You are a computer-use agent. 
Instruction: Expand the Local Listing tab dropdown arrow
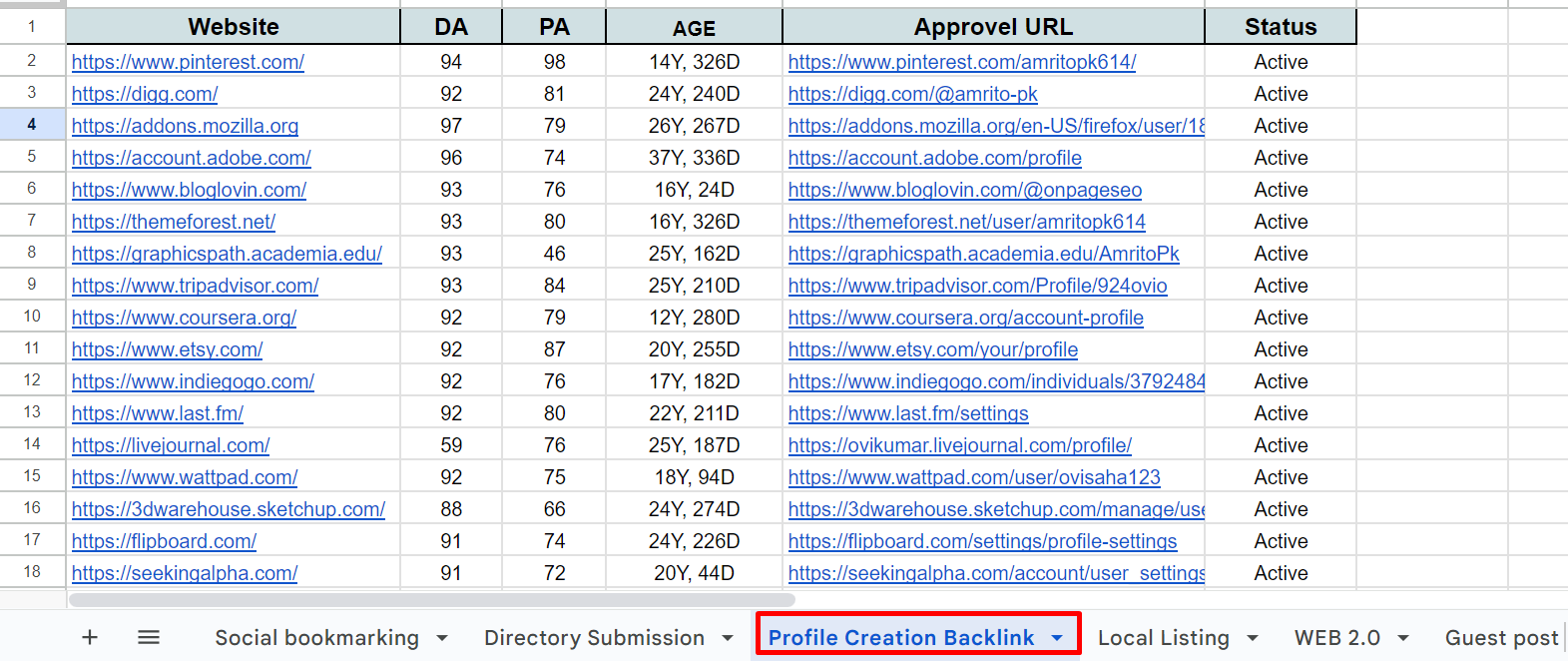click(1253, 638)
